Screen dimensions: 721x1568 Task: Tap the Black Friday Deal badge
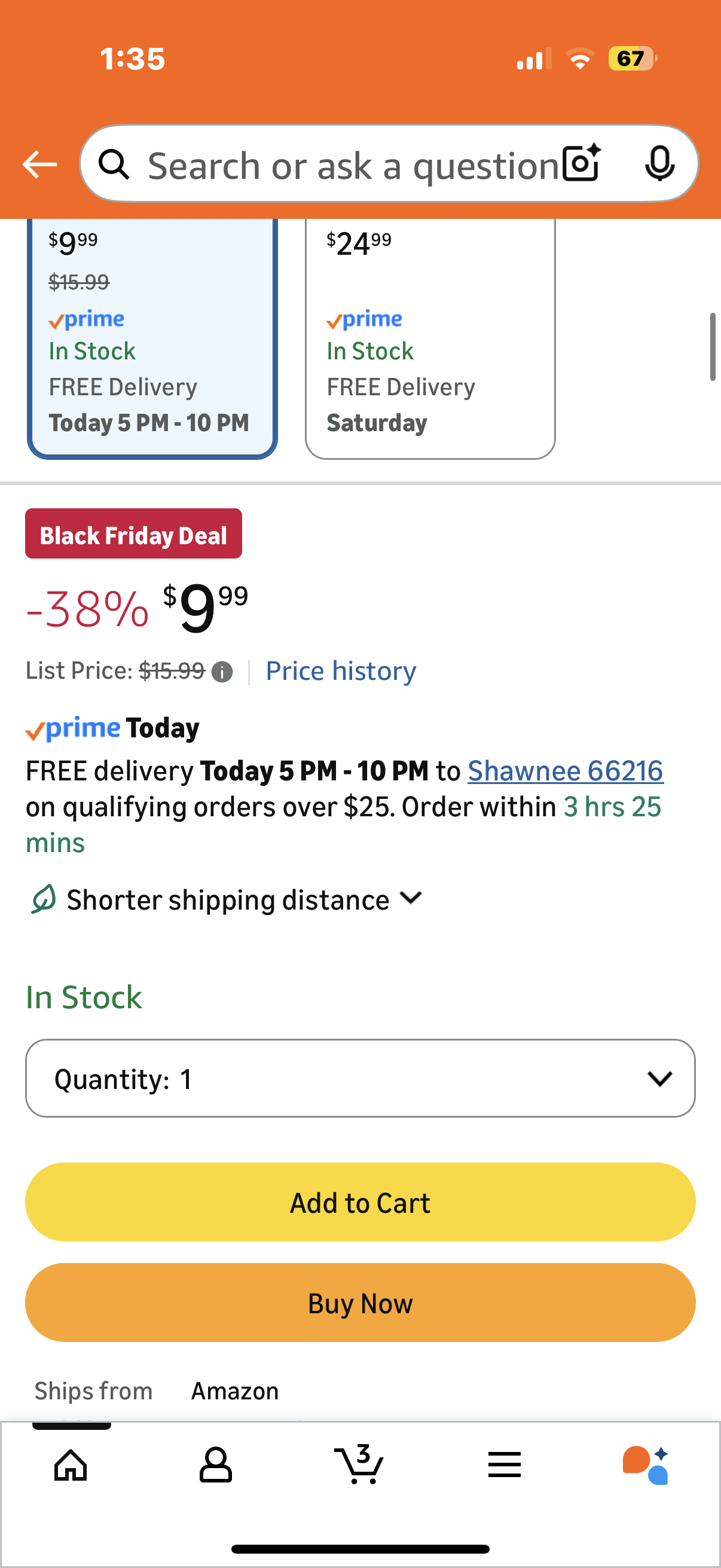pyautogui.click(x=133, y=534)
